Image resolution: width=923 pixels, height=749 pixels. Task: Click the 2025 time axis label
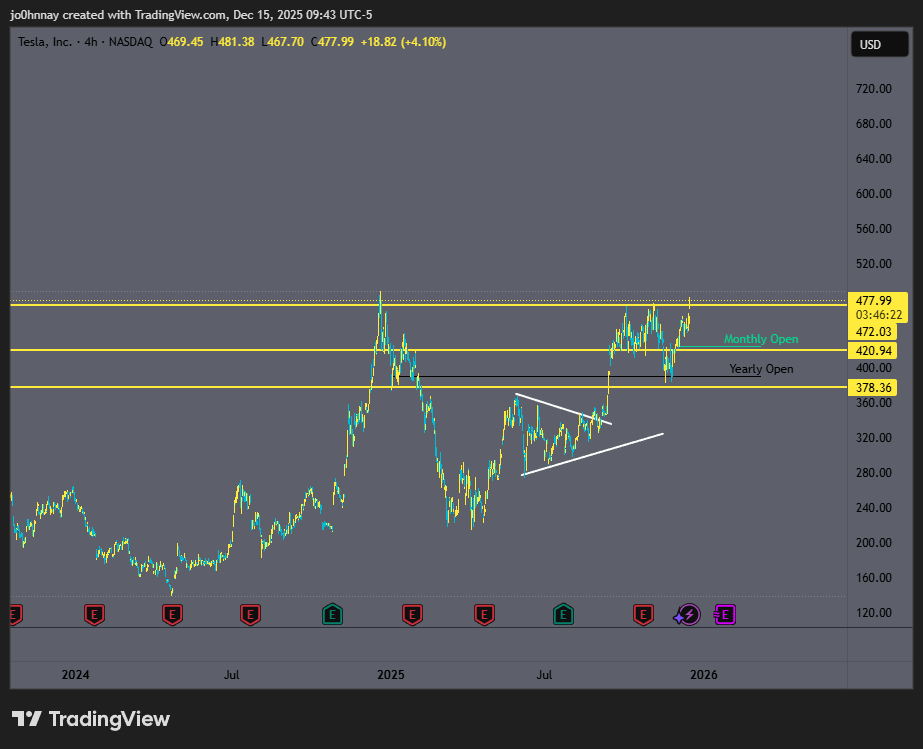[391, 675]
